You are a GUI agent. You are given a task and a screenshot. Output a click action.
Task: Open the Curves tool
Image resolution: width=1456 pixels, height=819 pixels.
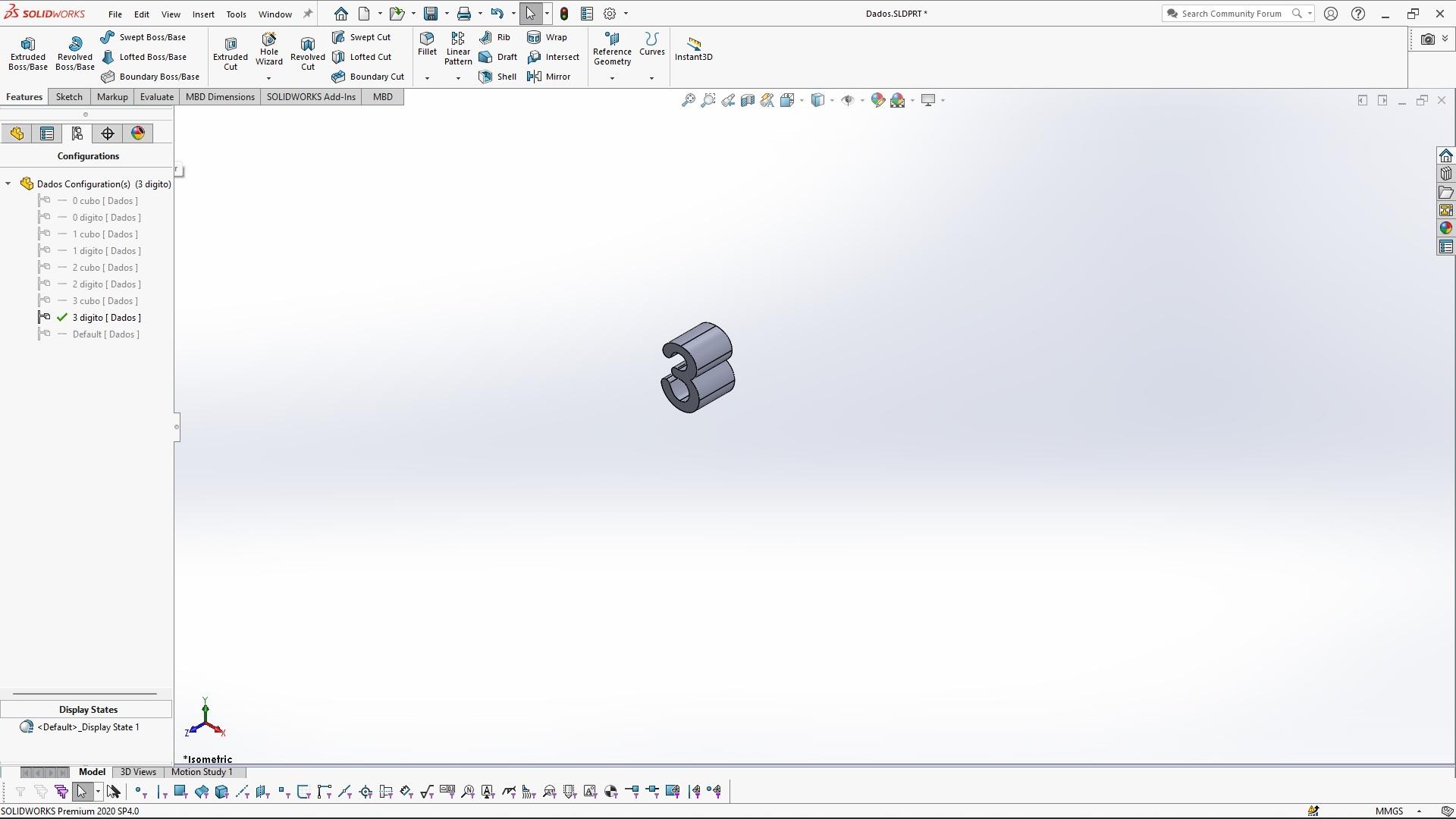point(651,44)
